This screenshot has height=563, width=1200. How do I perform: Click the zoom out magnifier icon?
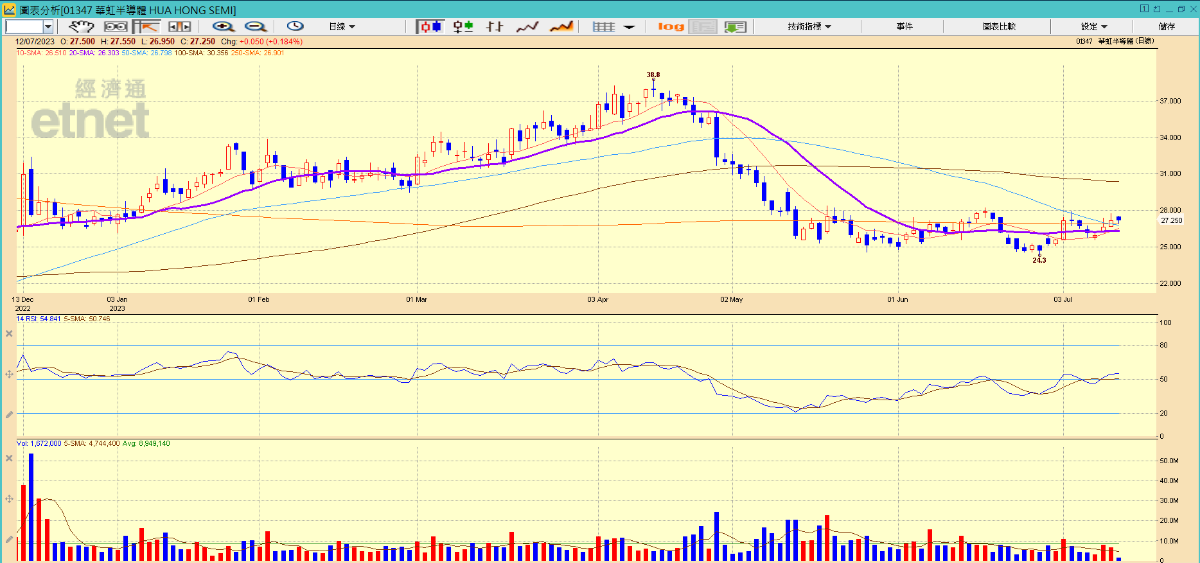pos(255,26)
